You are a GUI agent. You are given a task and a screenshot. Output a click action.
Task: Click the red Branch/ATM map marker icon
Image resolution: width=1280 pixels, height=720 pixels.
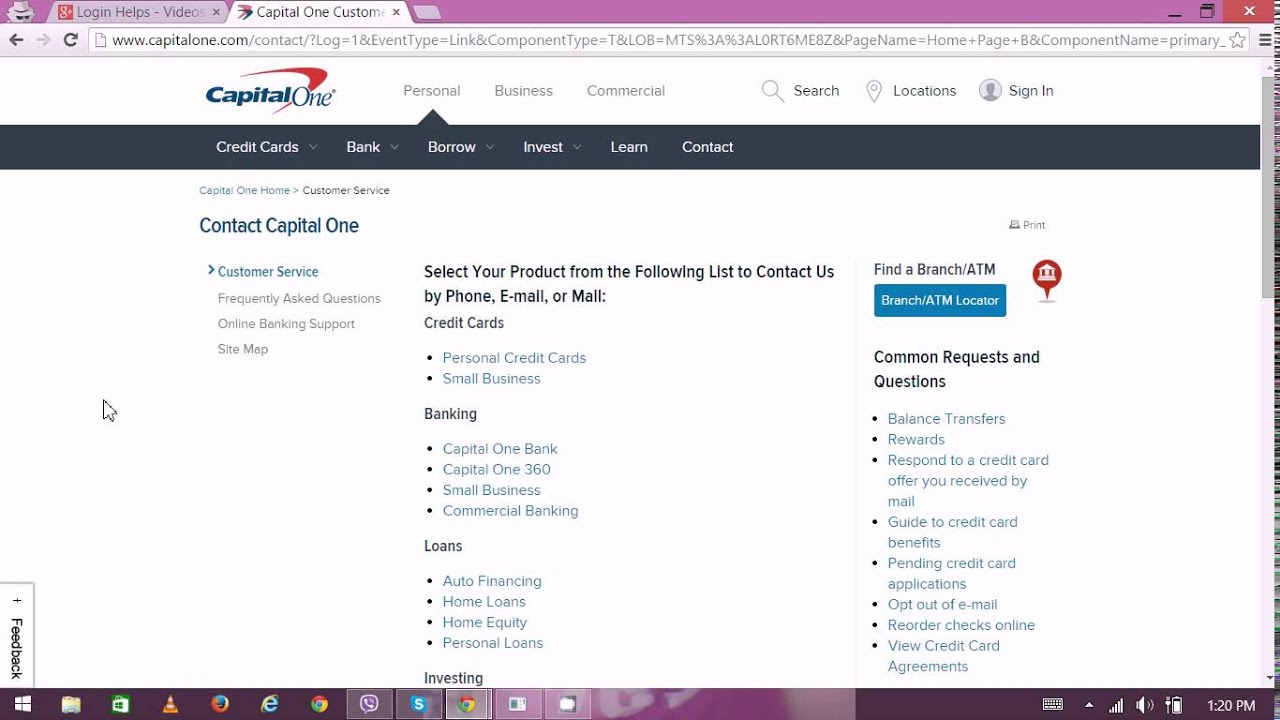pyautogui.click(x=1047, y=281)
